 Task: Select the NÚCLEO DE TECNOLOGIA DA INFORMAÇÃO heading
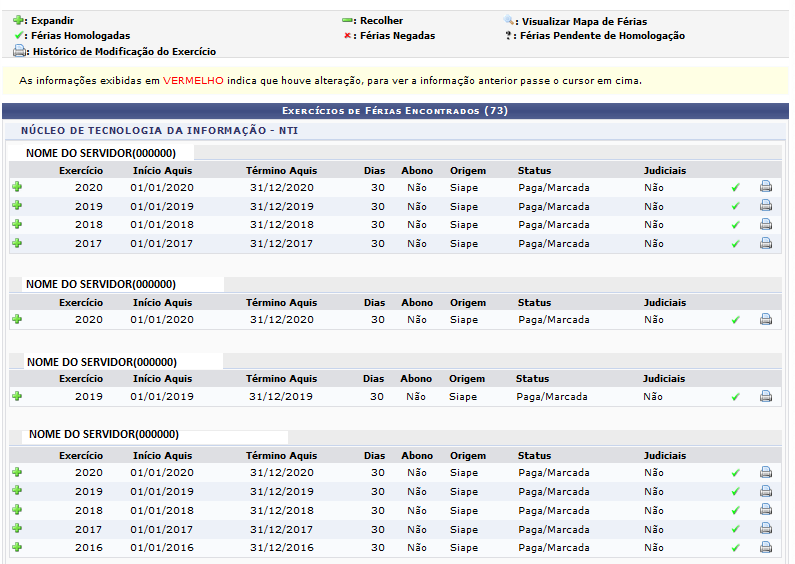159,131
